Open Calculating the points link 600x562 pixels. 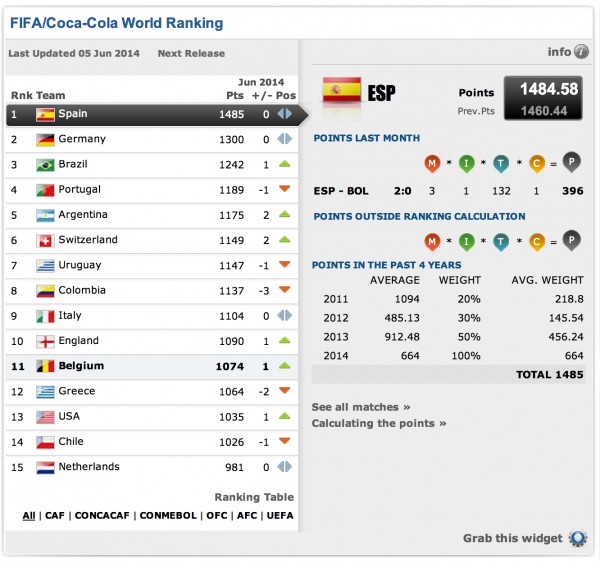pyautogui.click(x=379, y=424)
